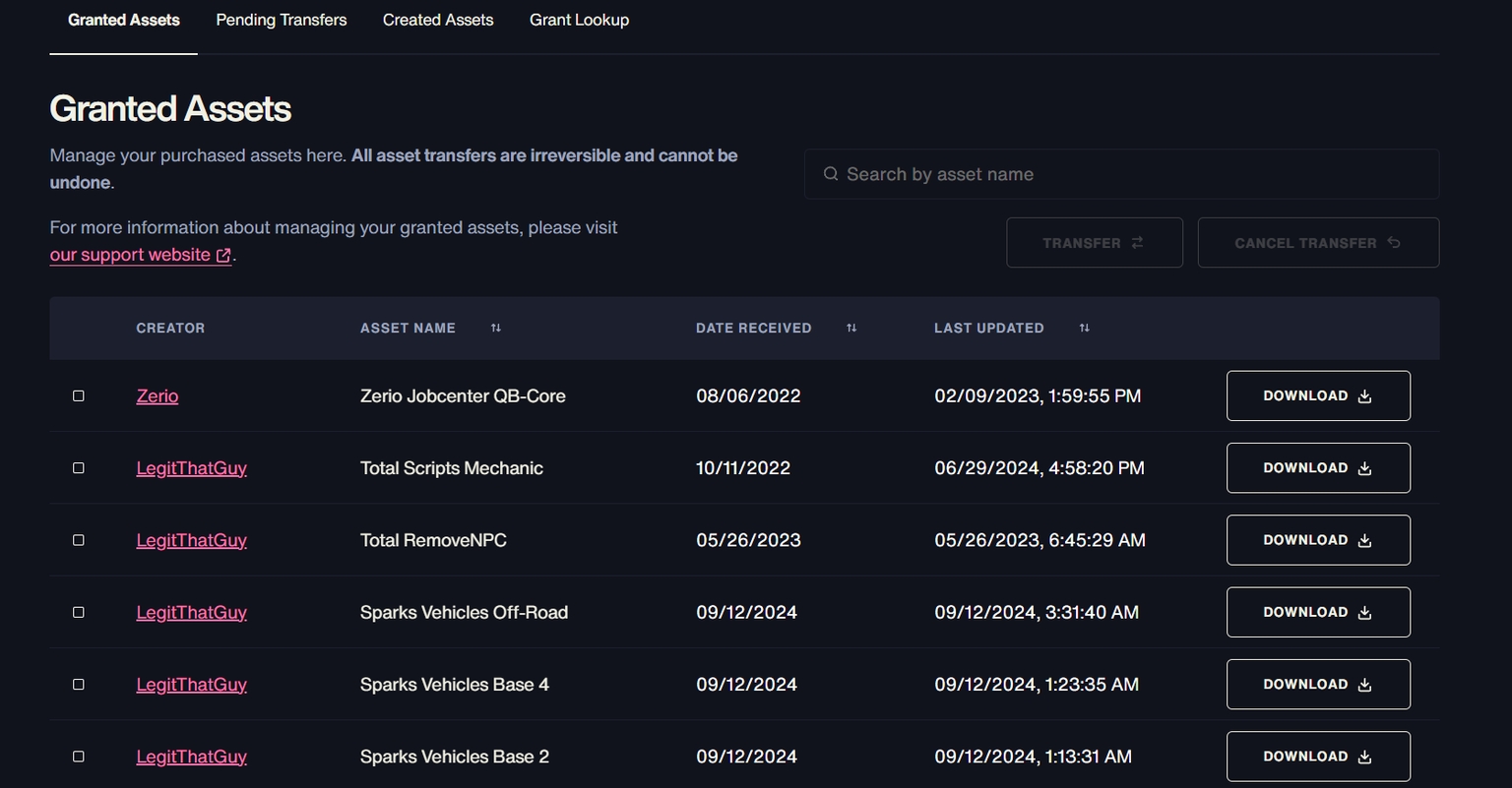Select checkbox for Zerio Jobcenter QB-Core
Image resolution: width=1512 pixels, height=788 pixels.
(79, 395)
